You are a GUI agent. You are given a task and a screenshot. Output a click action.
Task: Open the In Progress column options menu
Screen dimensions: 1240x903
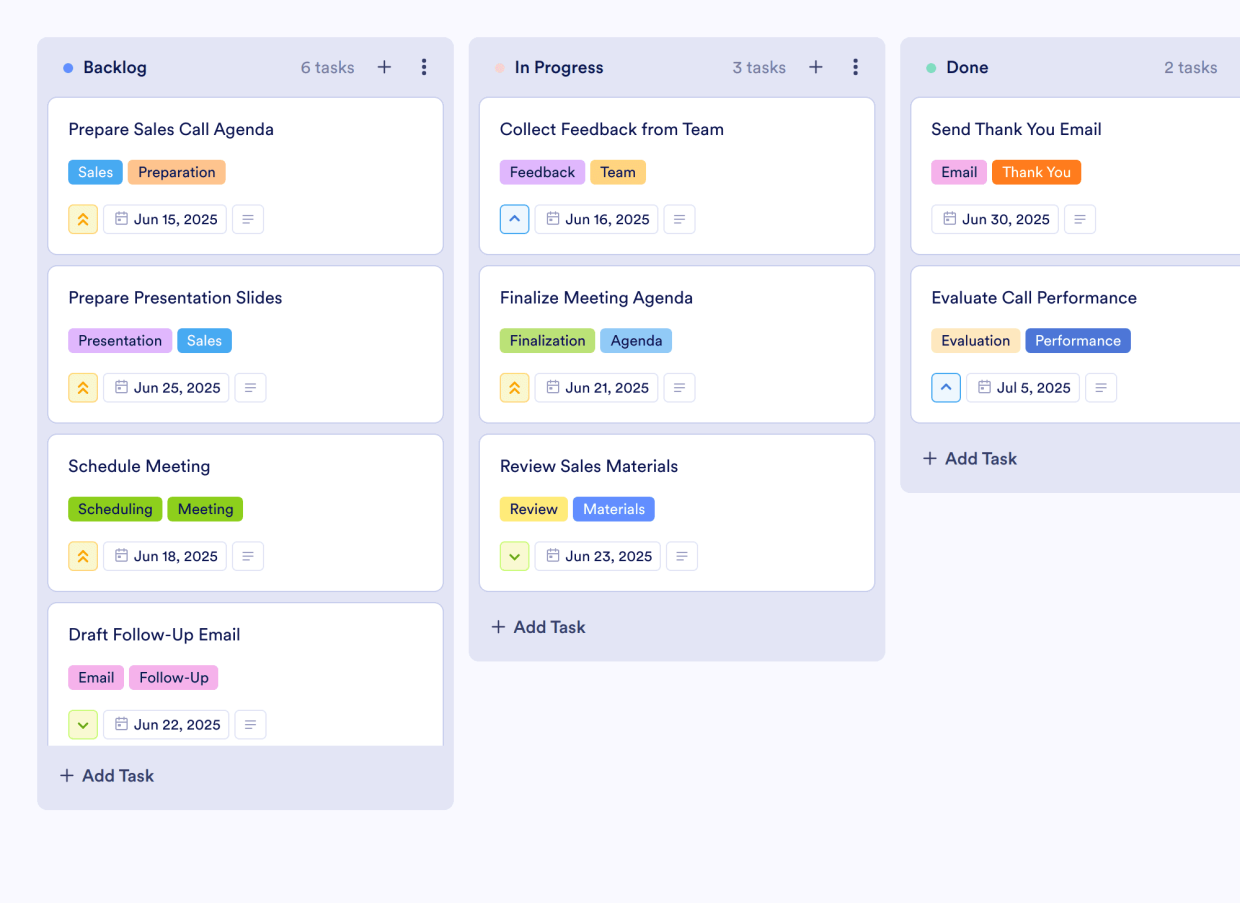point(855,67)
